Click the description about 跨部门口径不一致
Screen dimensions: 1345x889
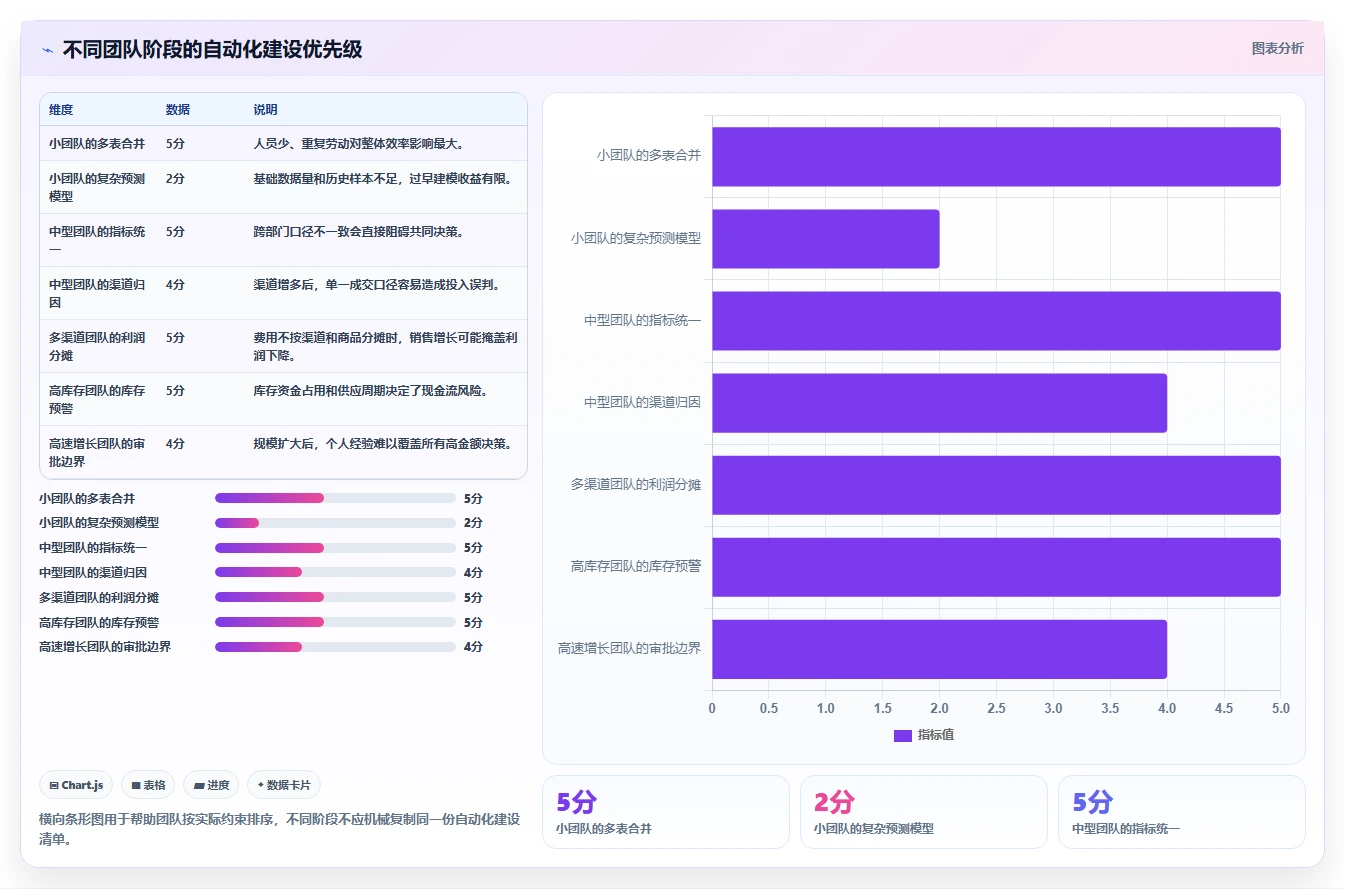358,232
